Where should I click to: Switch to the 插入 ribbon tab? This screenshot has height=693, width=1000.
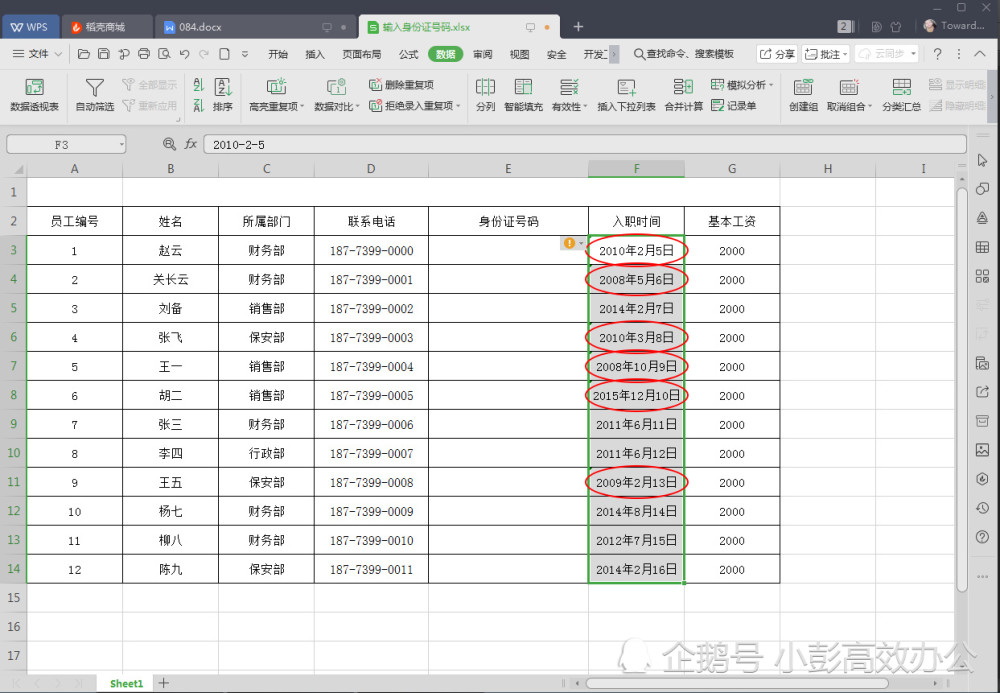(x=315, y=54)
